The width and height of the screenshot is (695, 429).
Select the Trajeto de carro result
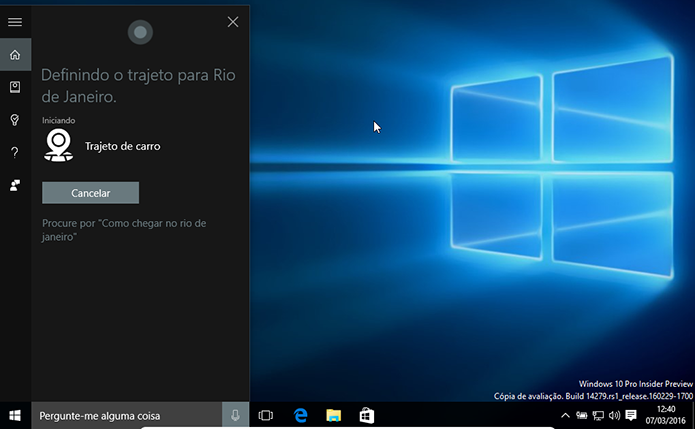(123, 146)
